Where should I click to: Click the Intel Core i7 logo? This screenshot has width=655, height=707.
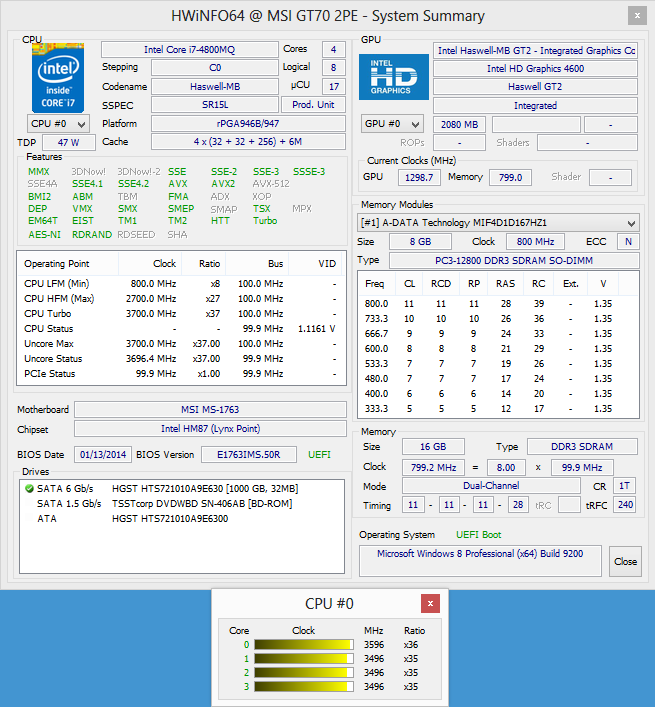coord(58,78)
